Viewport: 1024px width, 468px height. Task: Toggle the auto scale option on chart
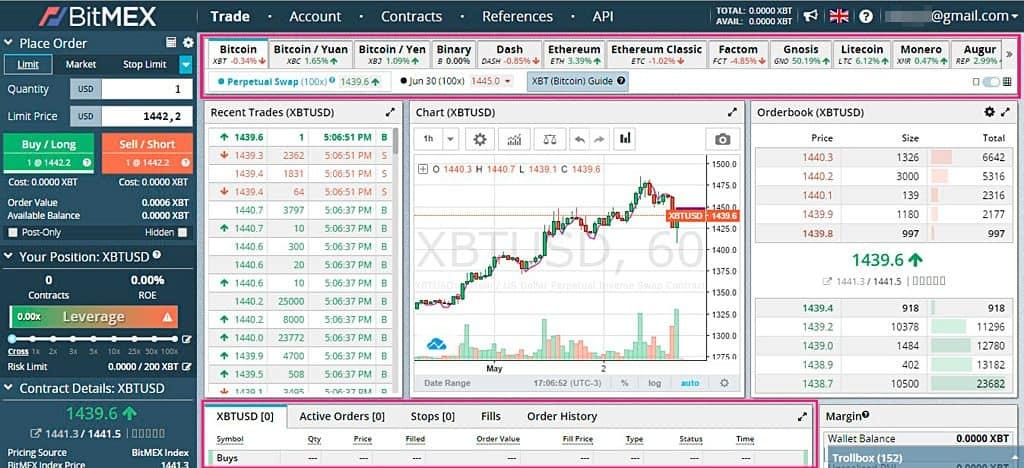690,383
